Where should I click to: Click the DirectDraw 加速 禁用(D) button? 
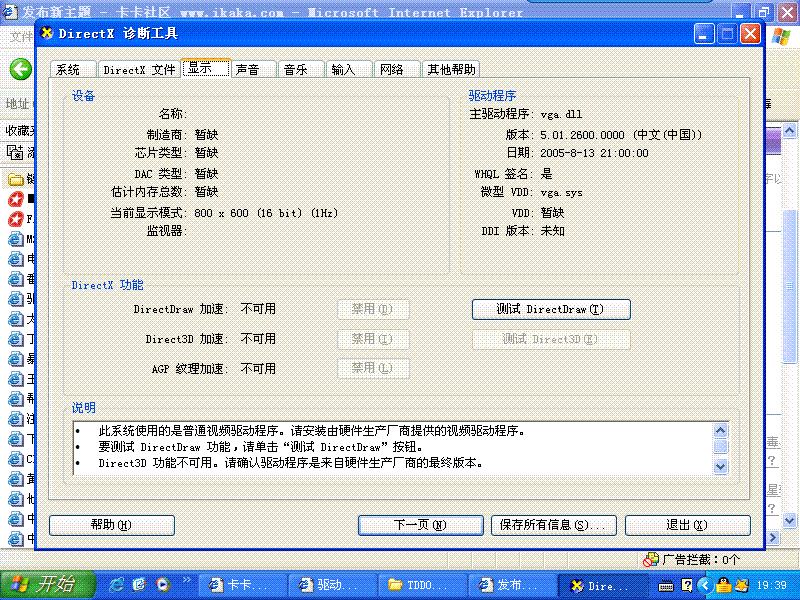373,309
